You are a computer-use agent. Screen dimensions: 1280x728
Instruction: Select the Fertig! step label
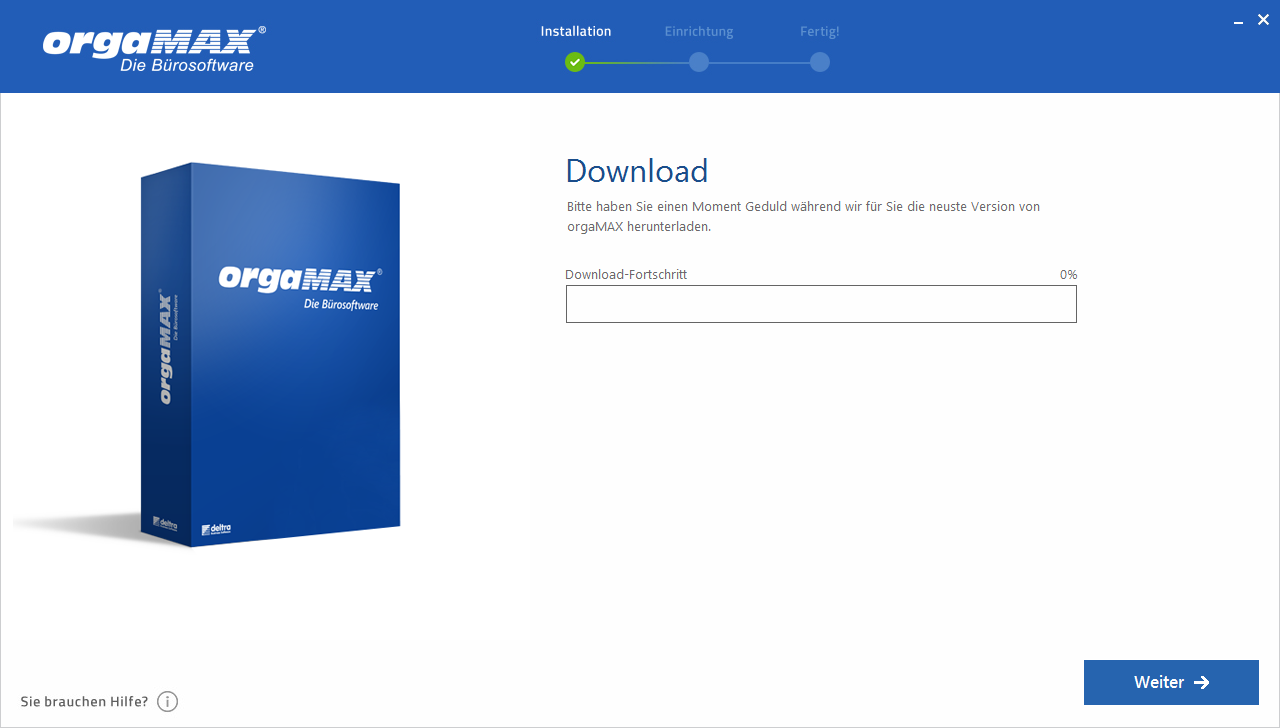pyautogui.click(x=820, y=31)
